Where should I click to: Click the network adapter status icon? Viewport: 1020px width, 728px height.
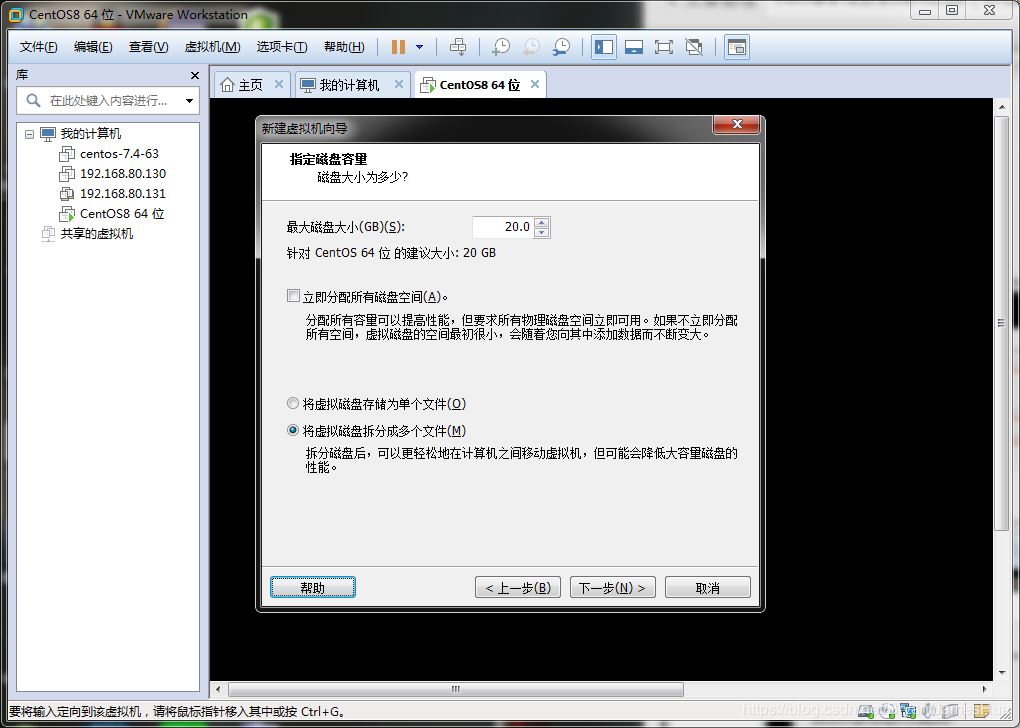(x=907, y=710)
